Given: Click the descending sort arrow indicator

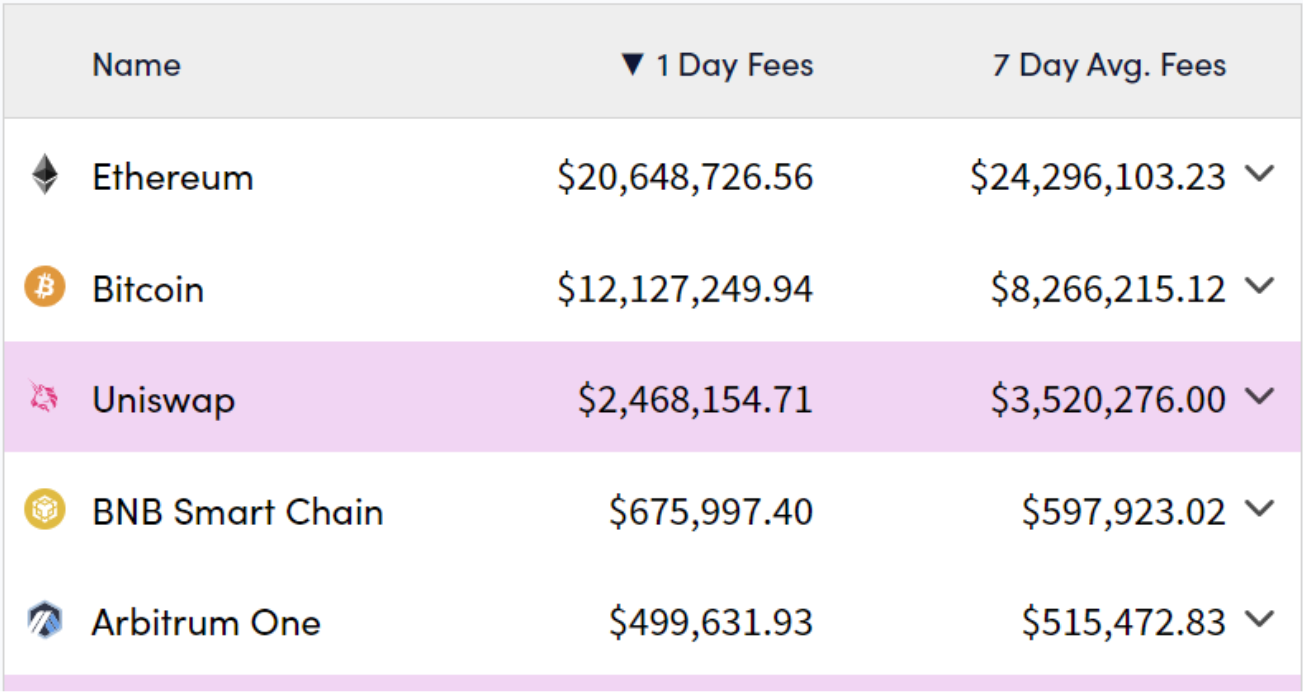Looking at the screenshot, I should 632,65.
